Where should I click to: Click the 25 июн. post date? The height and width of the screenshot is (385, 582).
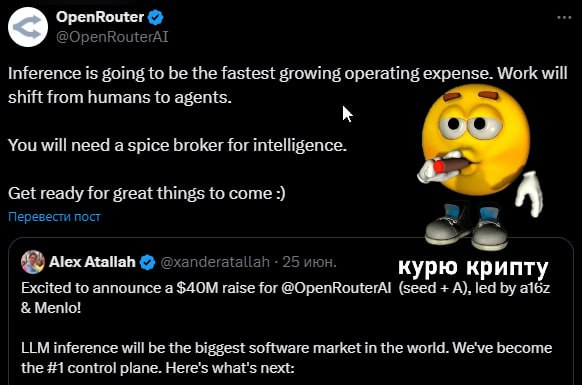coord(309,262)
